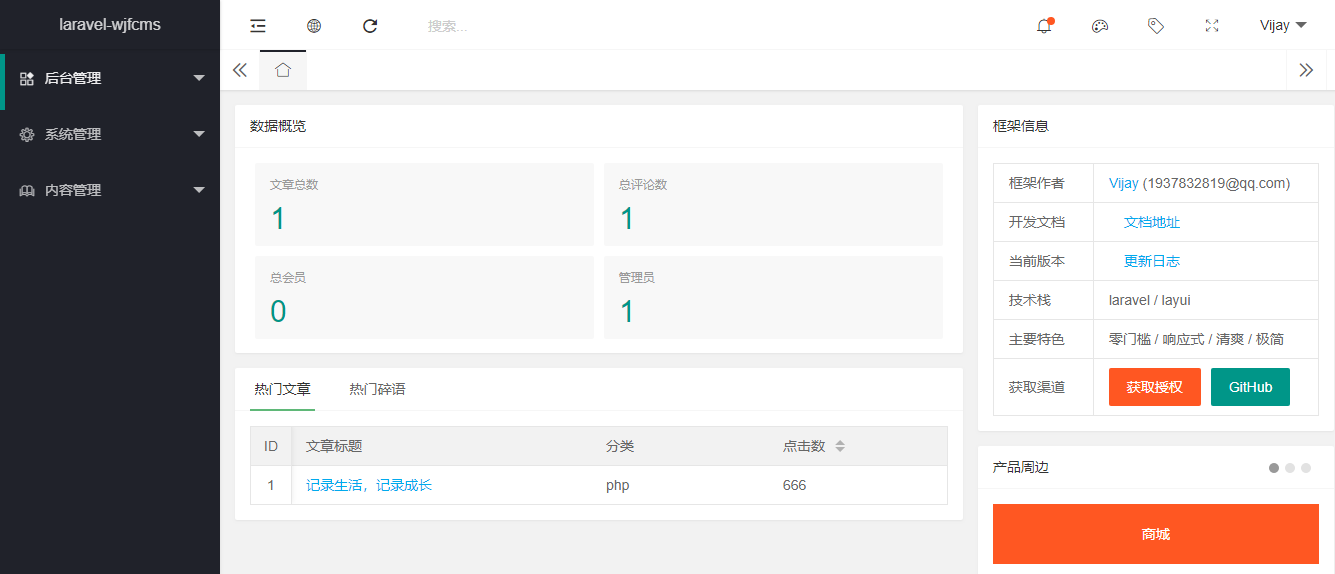Viewport: 1335px width, 574px height.
Task: Open article 记录生活，记录成长
Action: [369, 485]
